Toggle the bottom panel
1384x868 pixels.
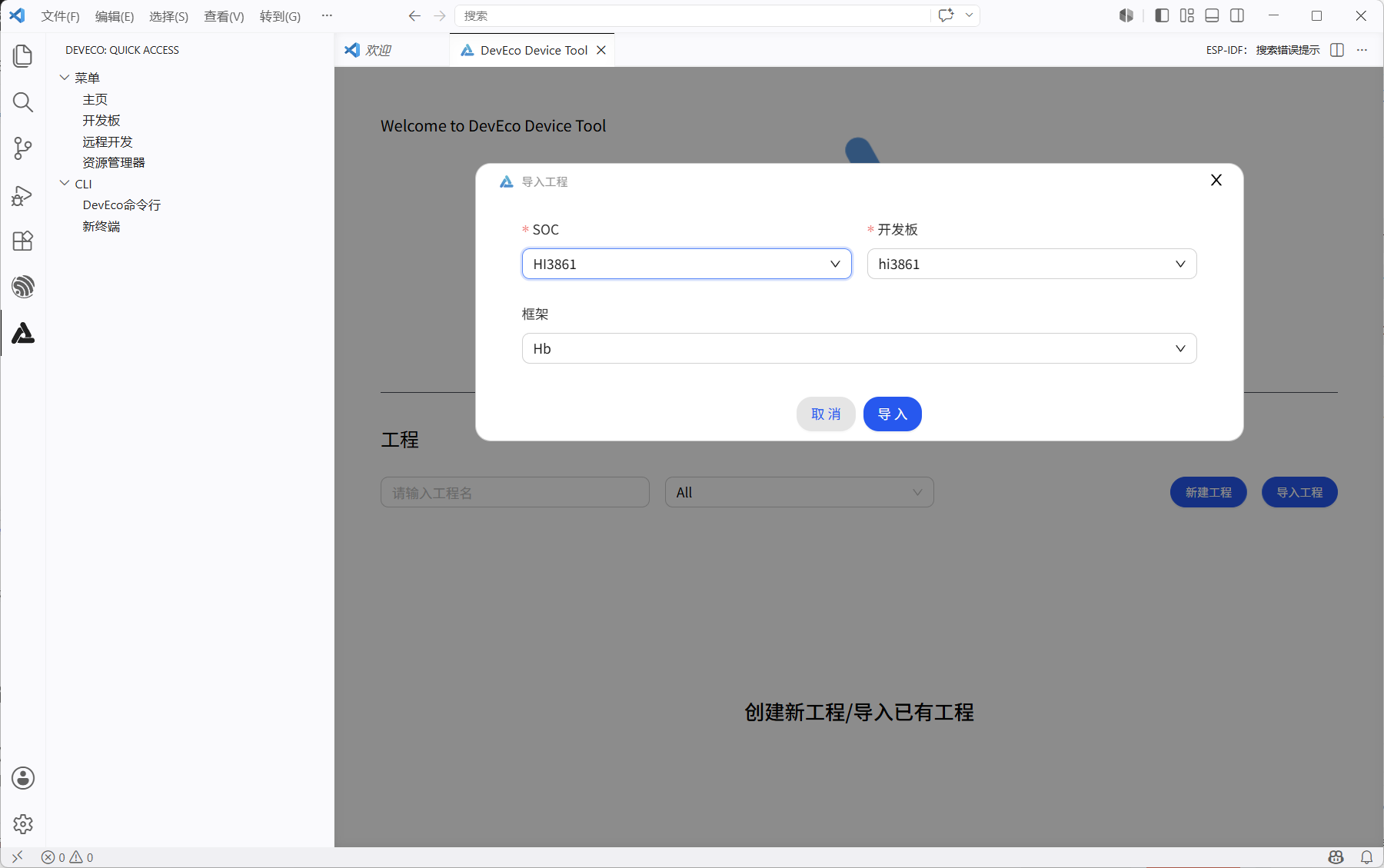coord(1213,15)
